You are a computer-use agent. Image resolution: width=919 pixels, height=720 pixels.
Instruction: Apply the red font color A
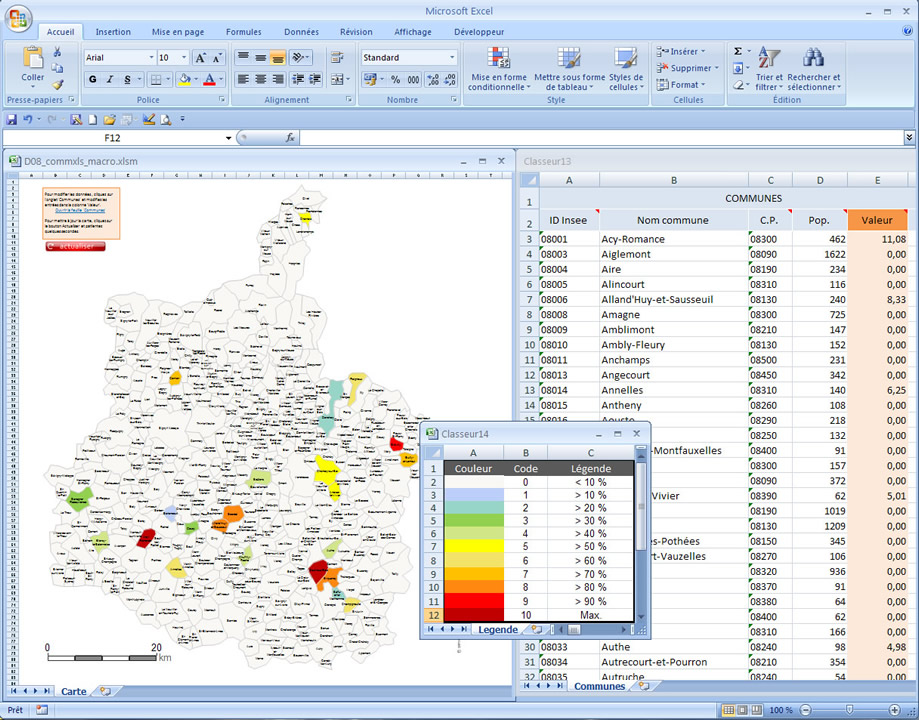pos(209,79)
